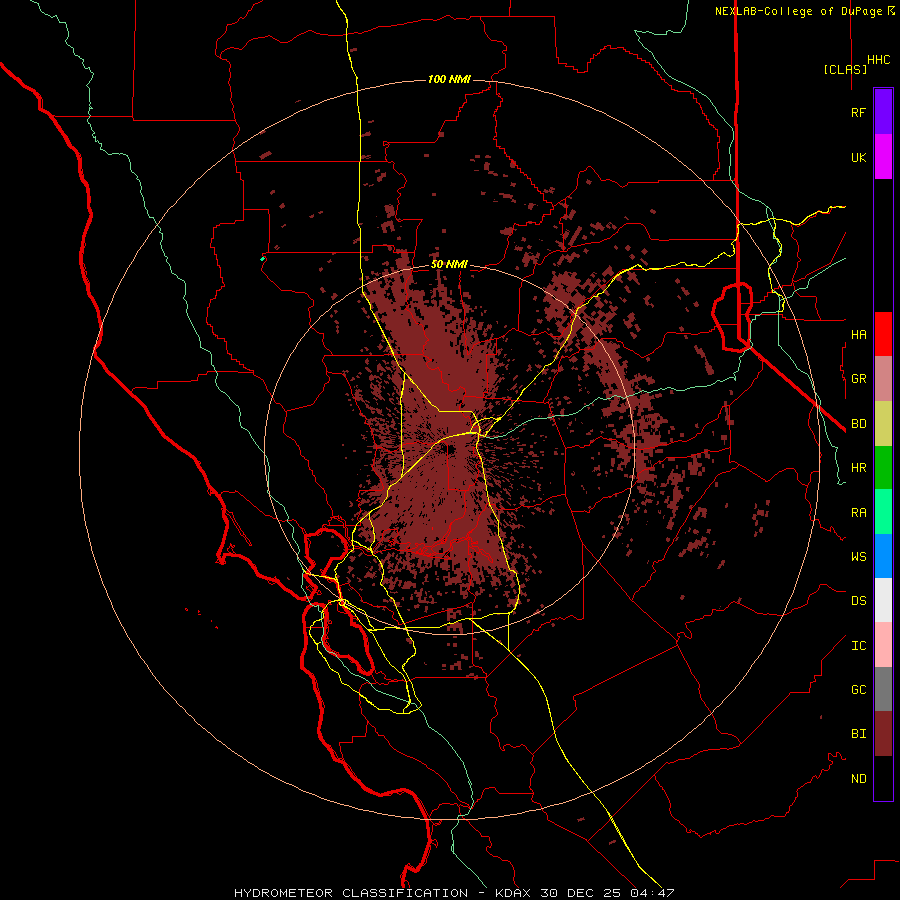The width and height of the screenshot is (900, 900).
Task: Click the "NEXLAB-College of DuPage" credit text
Action: click(x=798, y=11)
